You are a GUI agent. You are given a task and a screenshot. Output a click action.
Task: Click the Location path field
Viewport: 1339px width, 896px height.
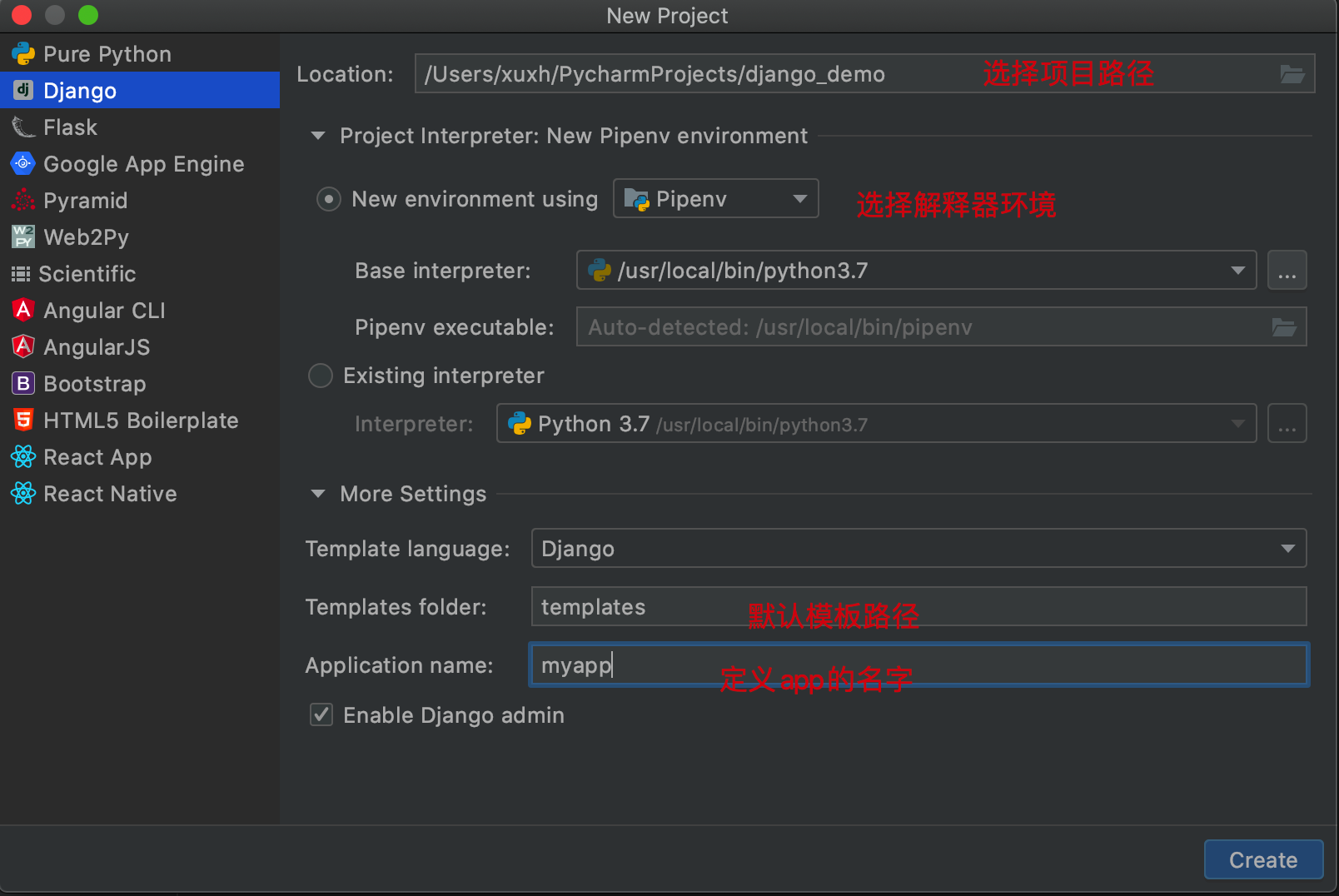pos(864,73)
